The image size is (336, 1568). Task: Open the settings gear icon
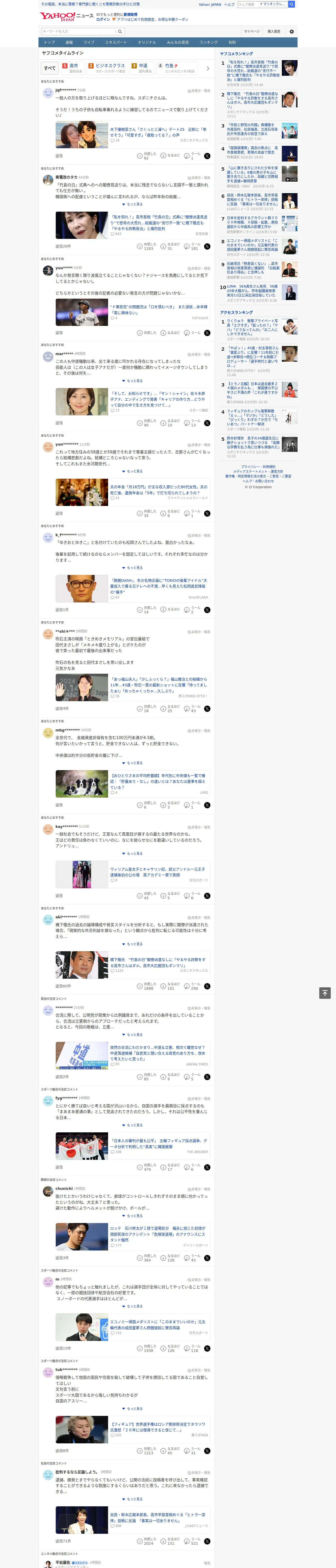tap(292, 32)
